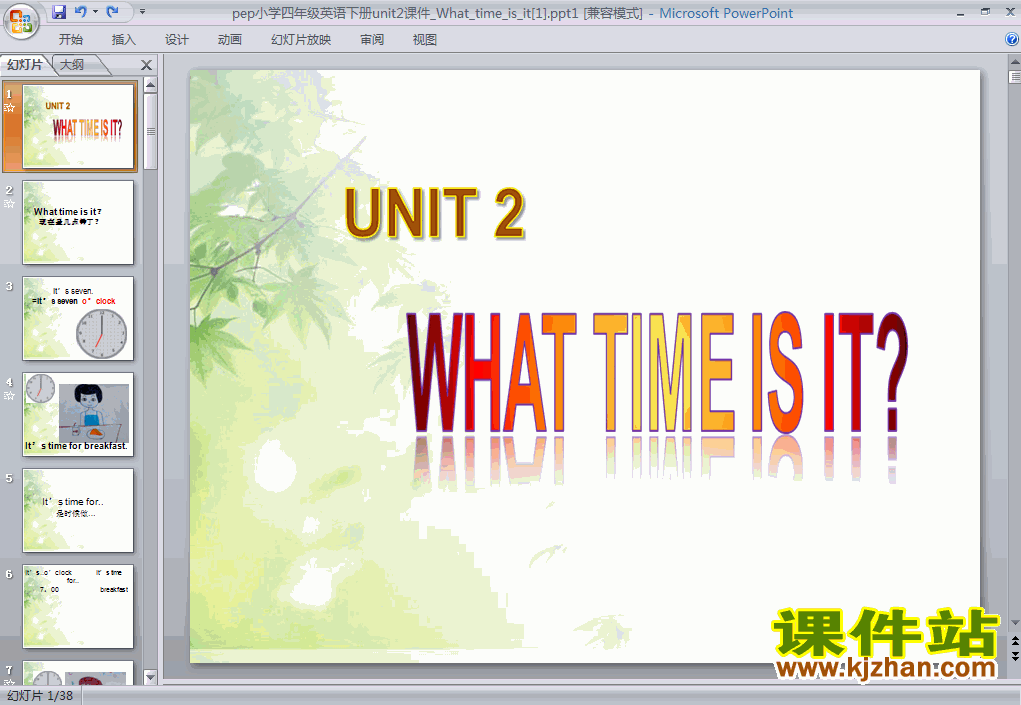Minimize the PowerPoint window

(x=961, y=12)
